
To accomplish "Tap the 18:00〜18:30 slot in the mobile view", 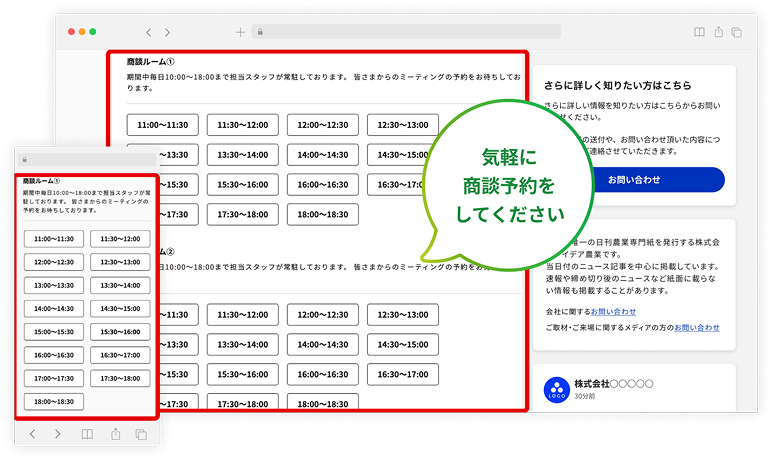I will 54,401.
